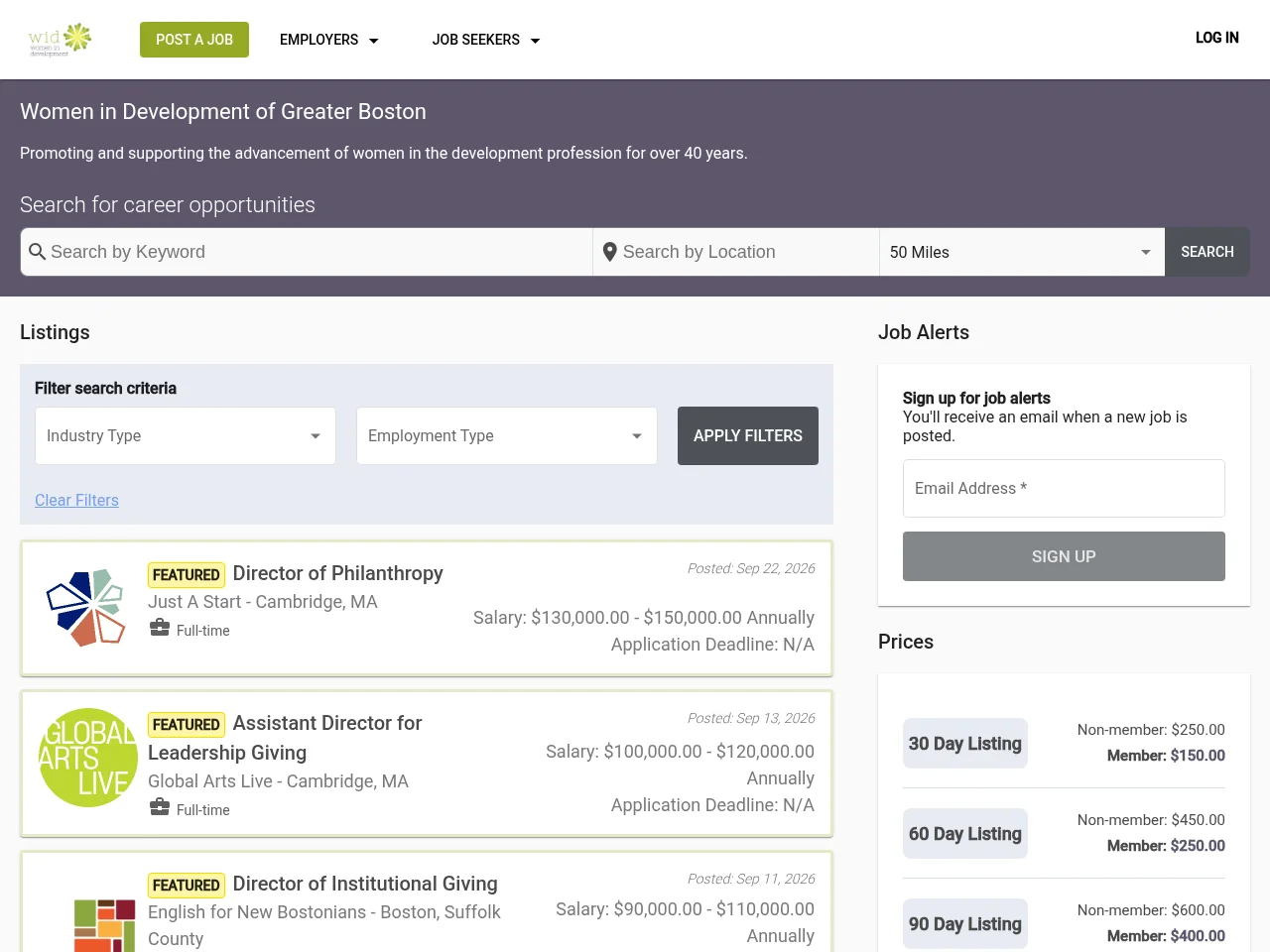This screenshot has width=1270, height=952.
Task: Click briefcase icon under Assistant Director listing
Action: click(160, 807)
